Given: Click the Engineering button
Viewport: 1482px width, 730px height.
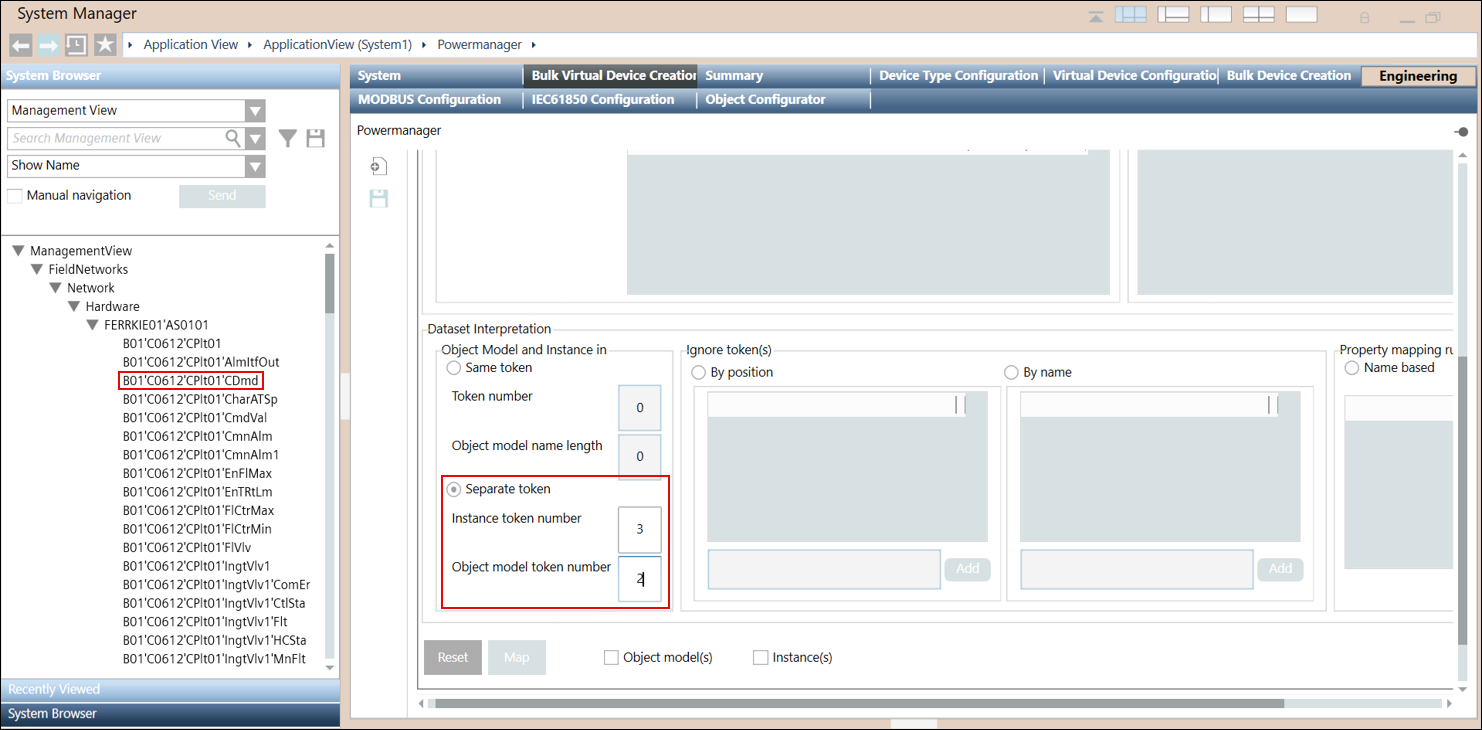Looking at the screenshot, I should coord(1417,76).
